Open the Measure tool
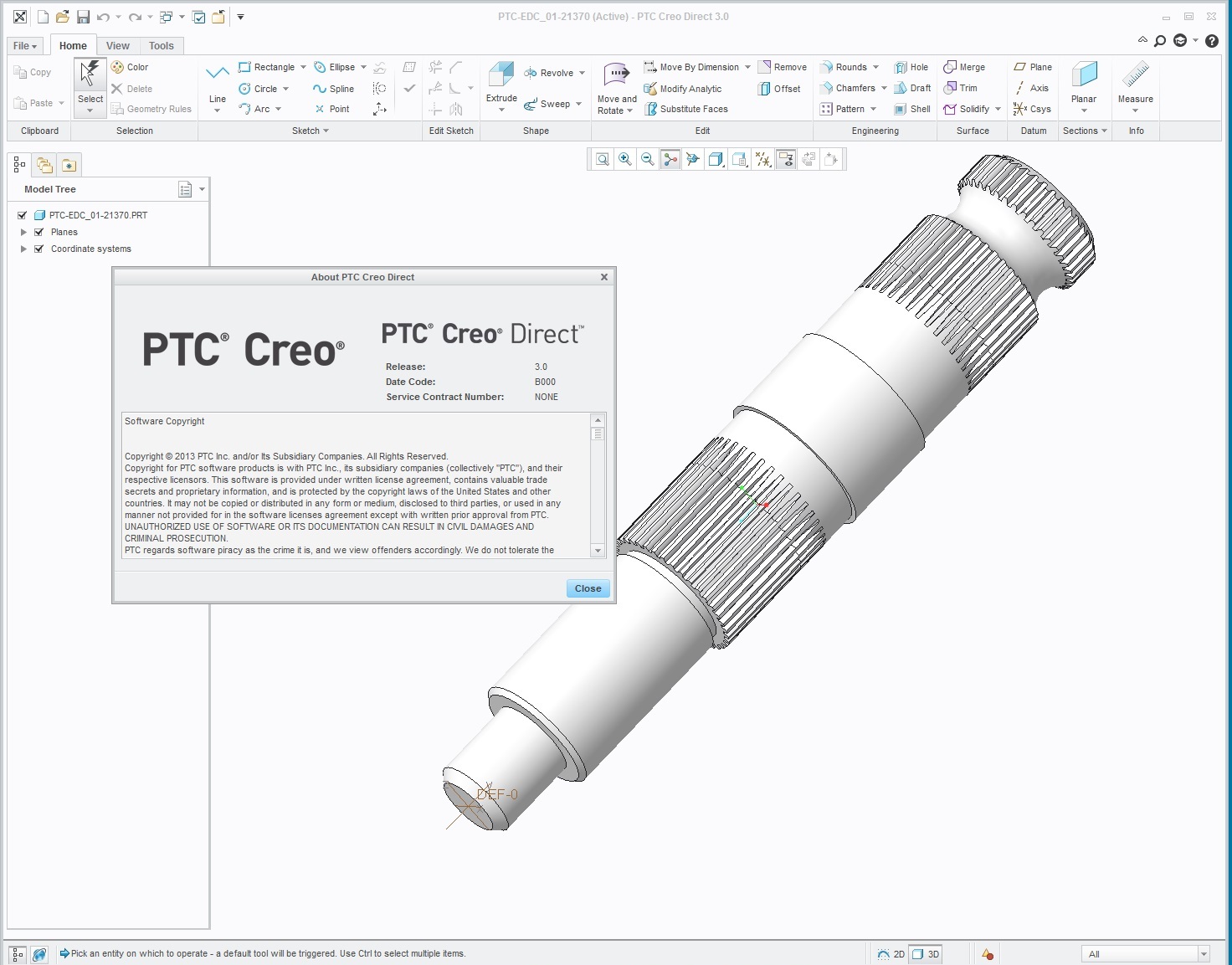Screen dimensions: 1232x965 click(x=1136, y=82)
